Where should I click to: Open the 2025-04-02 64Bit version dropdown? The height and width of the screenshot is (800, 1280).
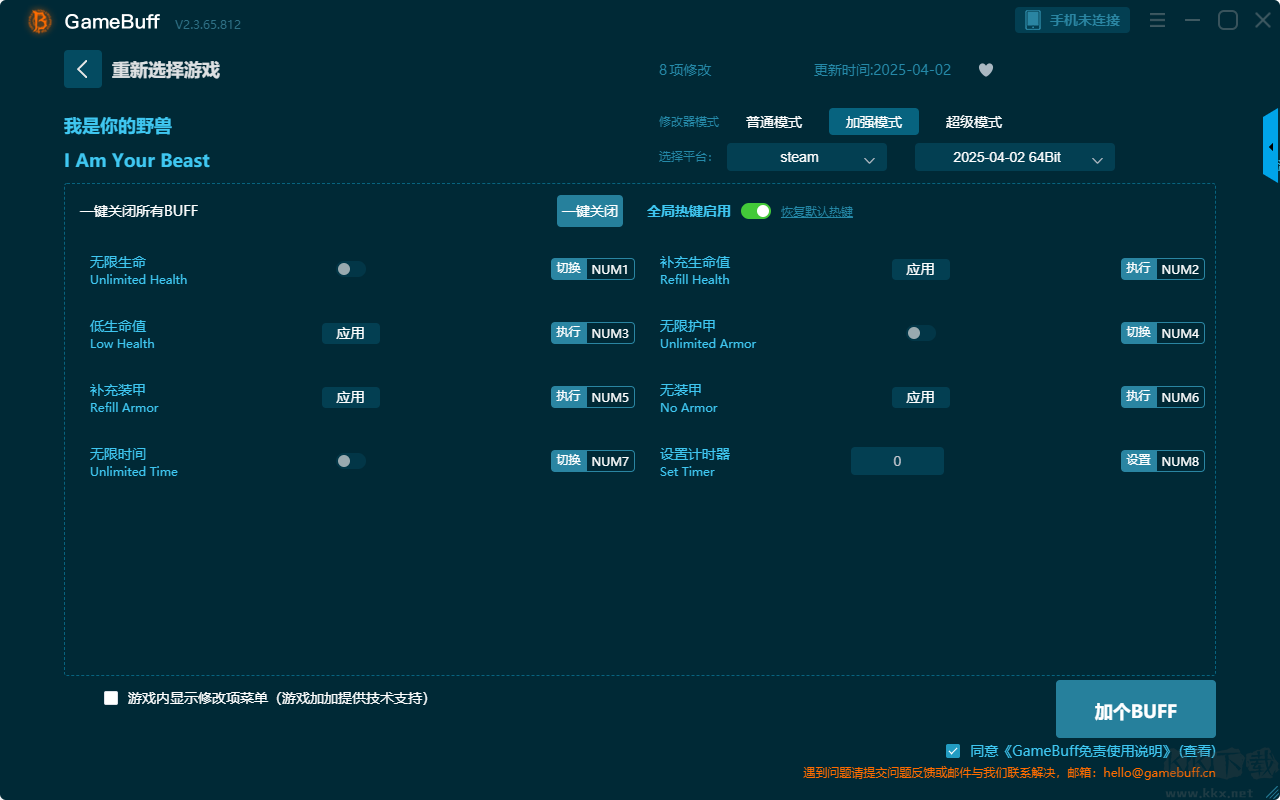pyautogui.click(x=1015, y=157)
